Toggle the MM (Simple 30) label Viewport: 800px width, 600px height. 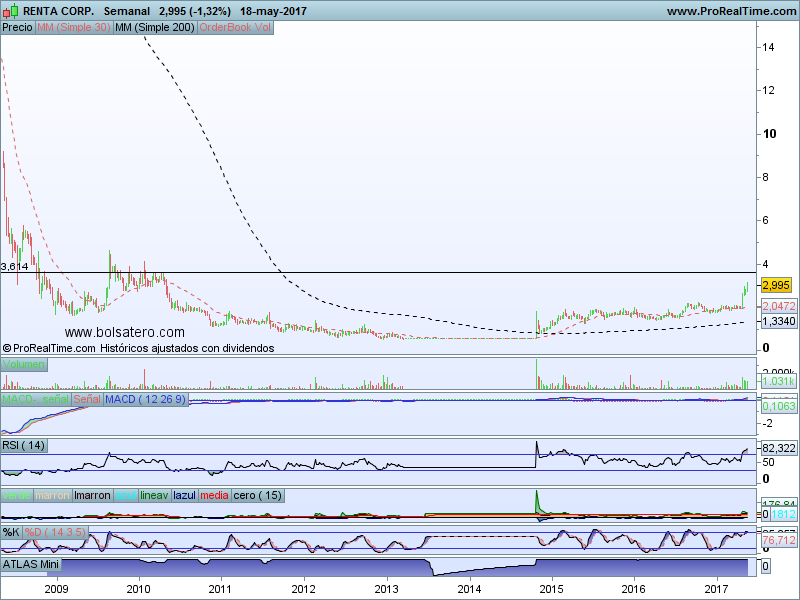(x=74, y=28)
